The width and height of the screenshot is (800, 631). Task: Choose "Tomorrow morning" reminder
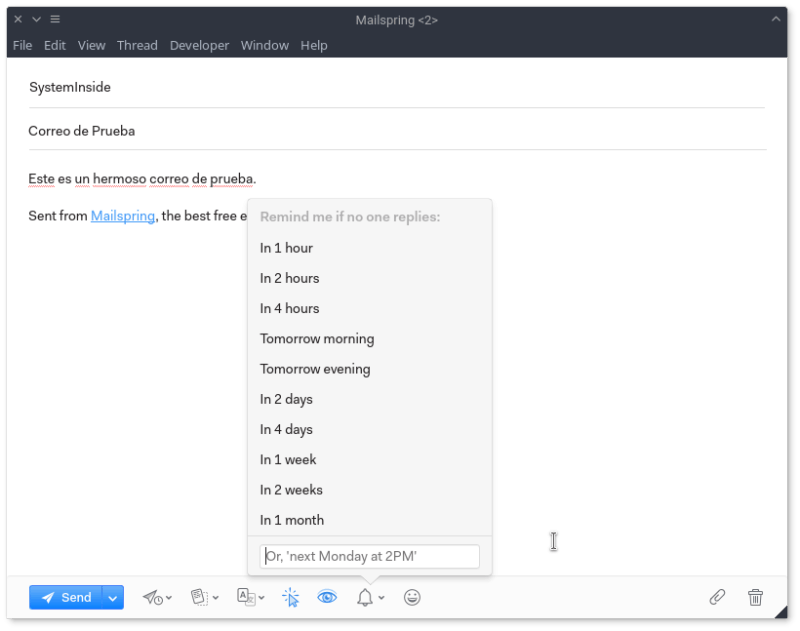317,339
